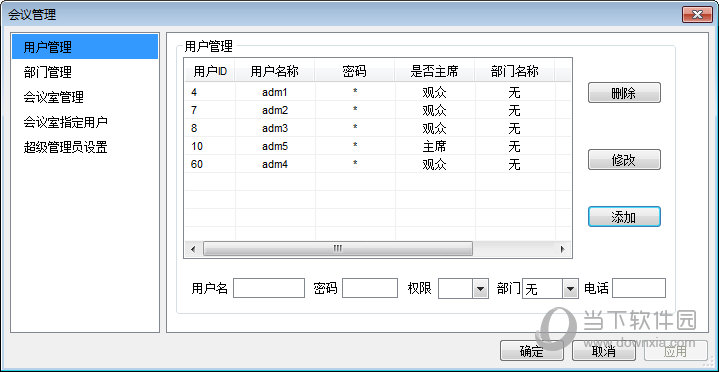This screenshot has height=372, width=720.
Task: Click the 添加 button
Action: (624, 217)
